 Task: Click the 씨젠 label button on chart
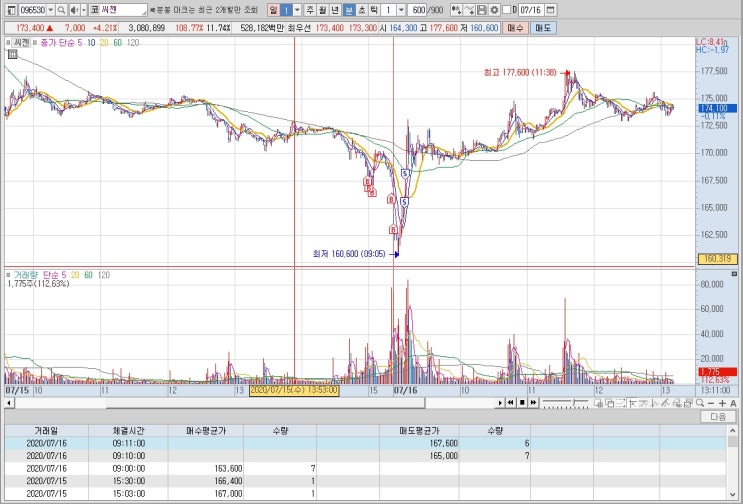pyautogui.click(x=21, y=43)
